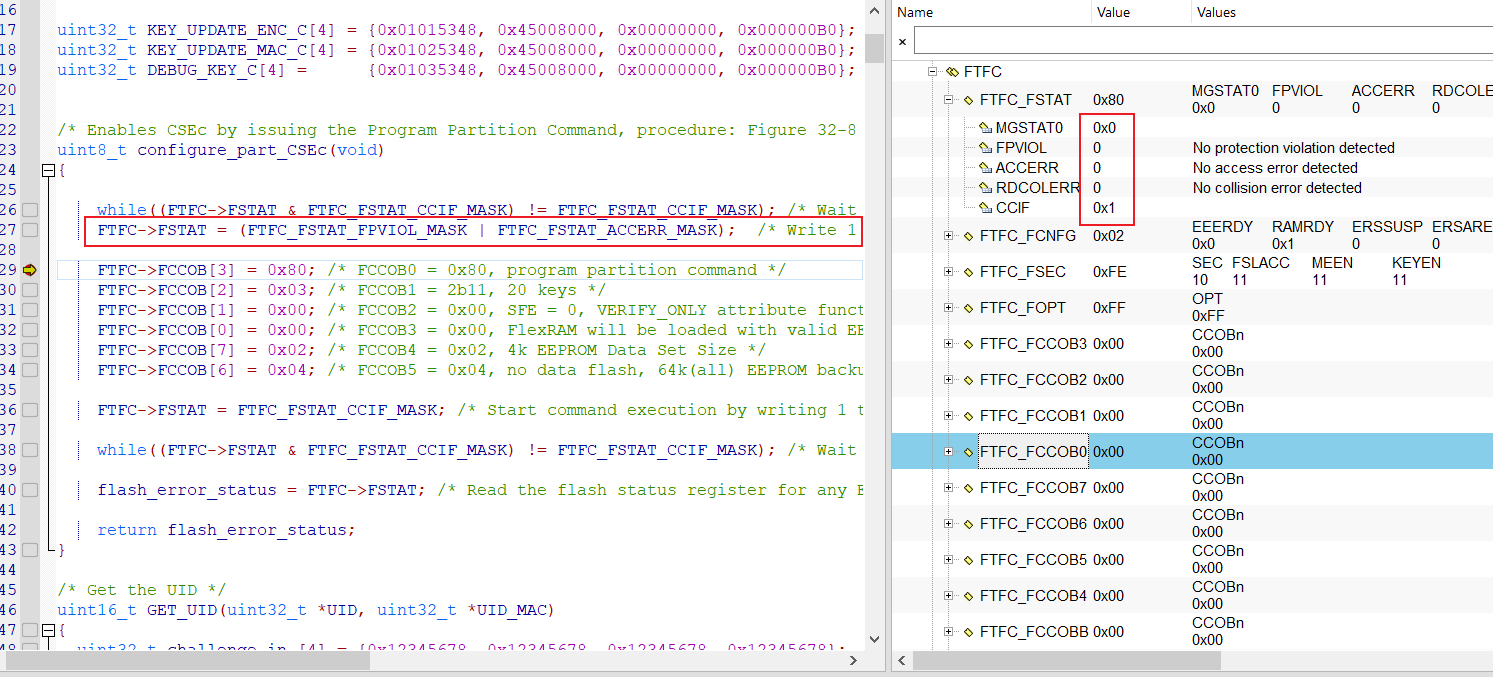Viewport: 1493px width, 677px height.
Task: Collapse the GET_UID function fold at line 47
Action: pyautogui.click(x=48, y=630)
